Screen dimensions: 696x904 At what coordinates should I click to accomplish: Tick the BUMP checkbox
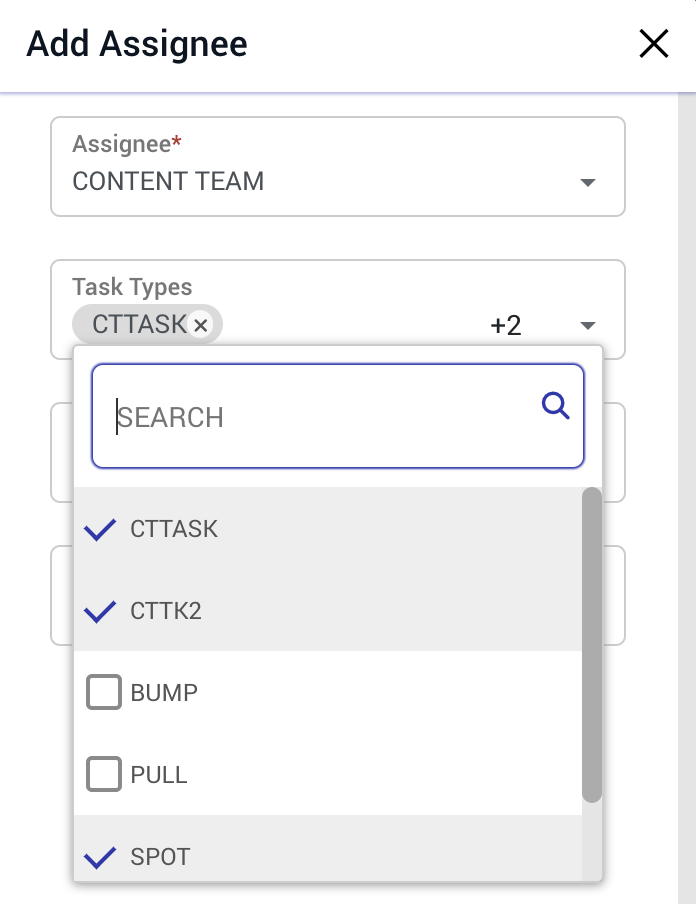104,693
